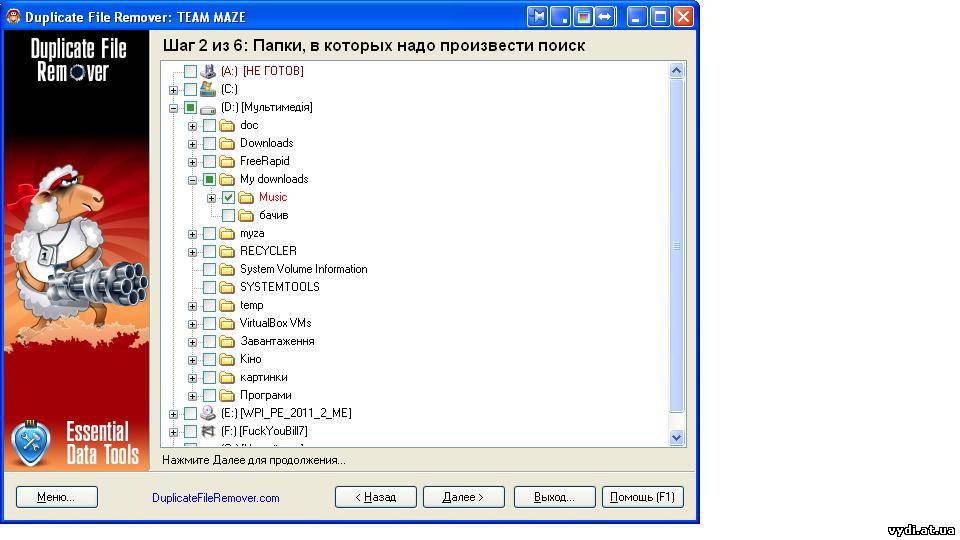This screenshot has width=960, height=540.
Task: Click the Downloads folder icon
Action: coord(227,144)
